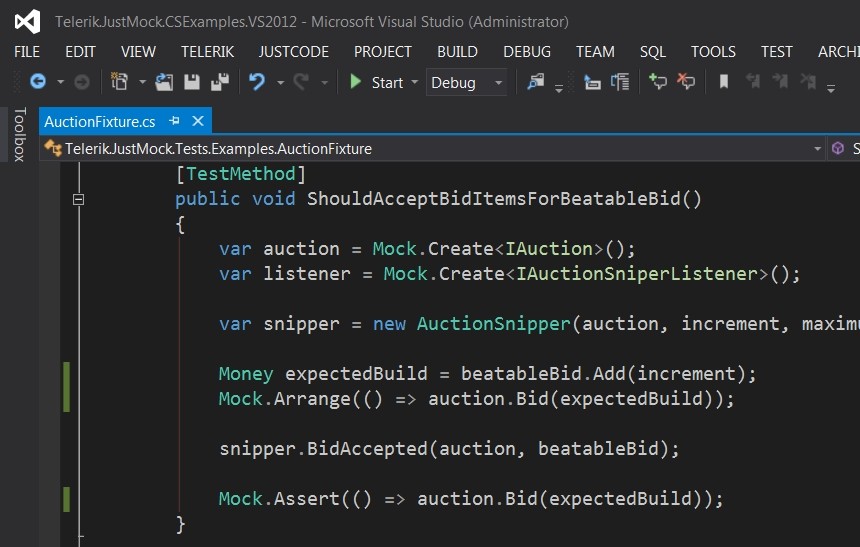Click Uncomment Selected Lines icon

point(686,82)
